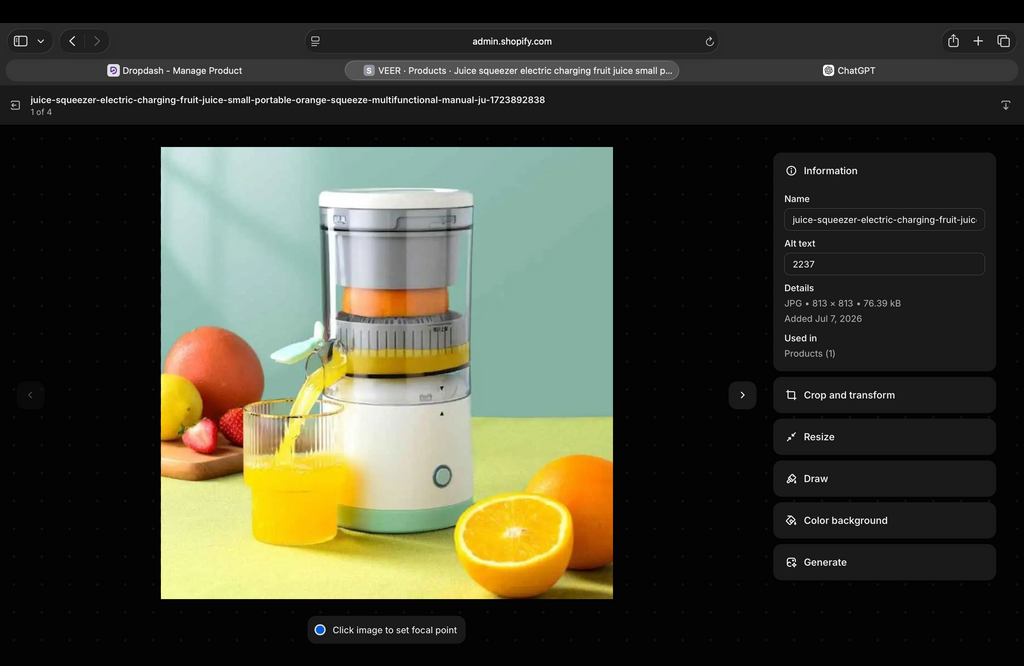
Task: Open the page settings icon in address bar
Action: coord(315,41)
